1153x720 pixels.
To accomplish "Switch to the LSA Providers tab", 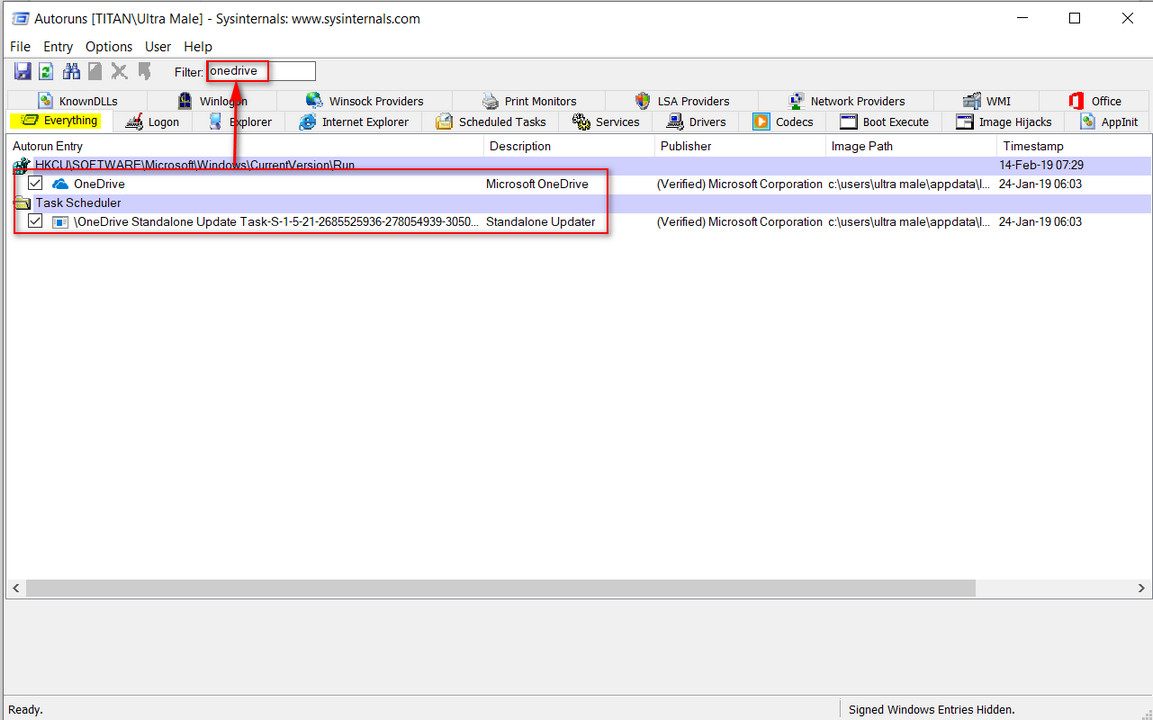I will 682,101.
